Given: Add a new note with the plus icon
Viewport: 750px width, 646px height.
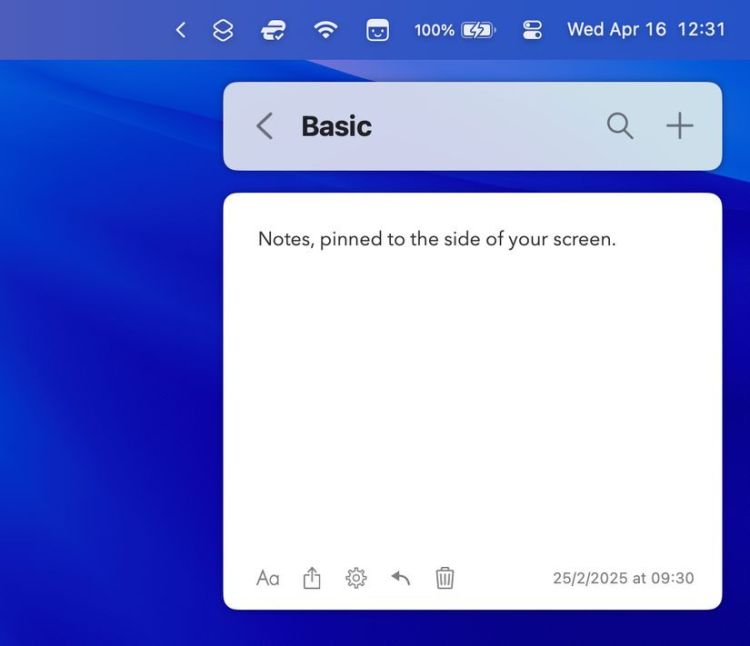Looking at the screenshot, I should pos(680,126).
